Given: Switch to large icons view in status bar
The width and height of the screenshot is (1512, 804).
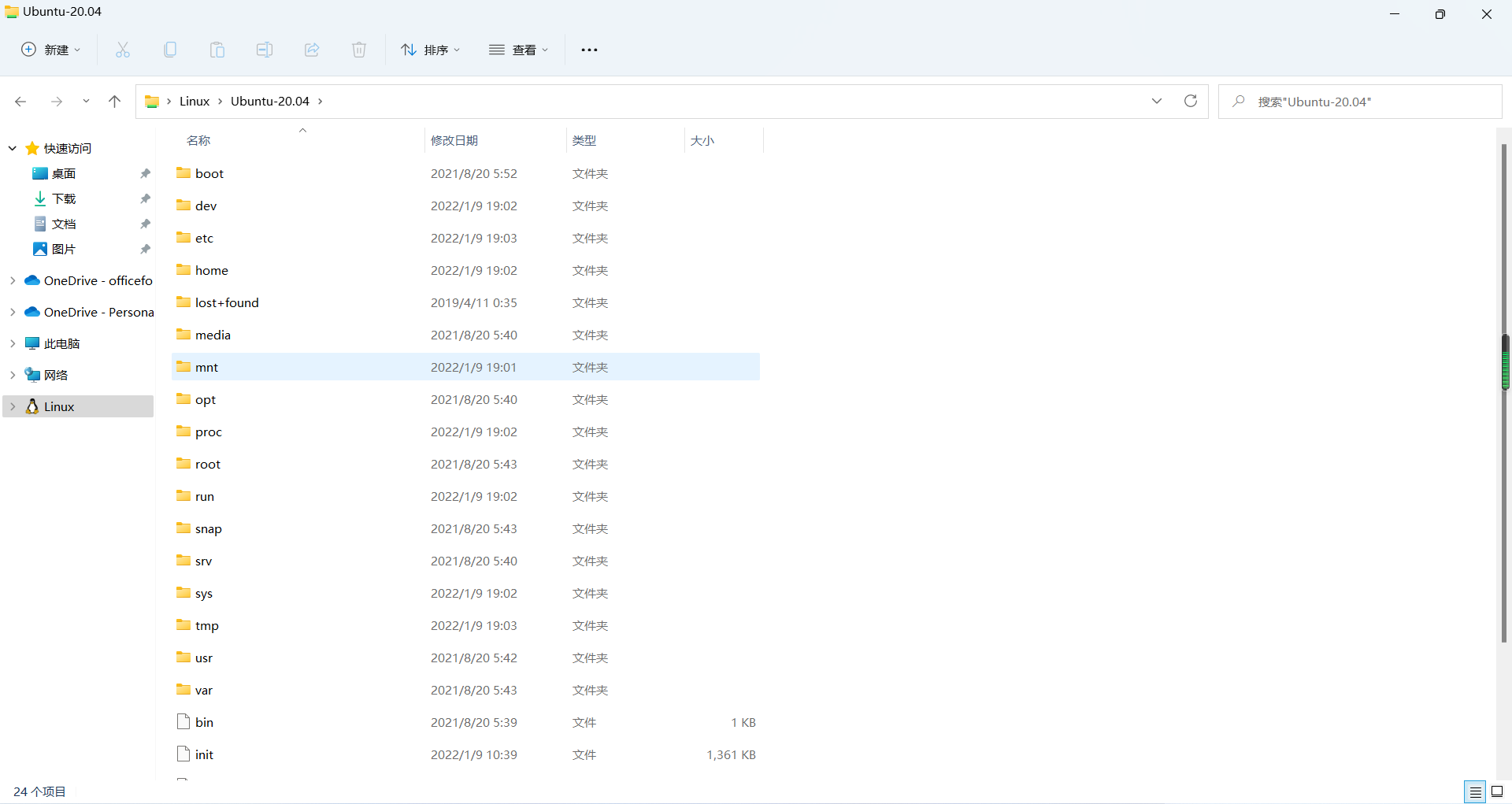Looking at the screenshot, I should pos(1497,791).
